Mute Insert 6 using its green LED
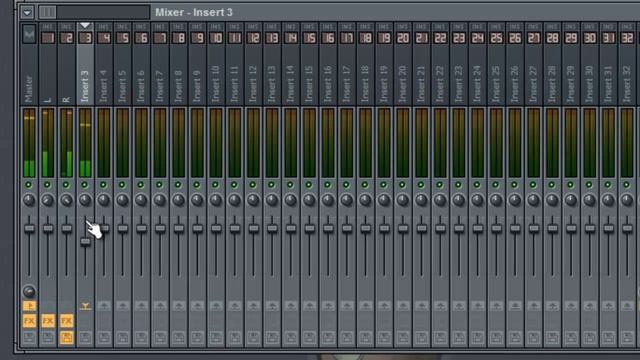This screenshot has width=640, height=360. click(141, 185)
